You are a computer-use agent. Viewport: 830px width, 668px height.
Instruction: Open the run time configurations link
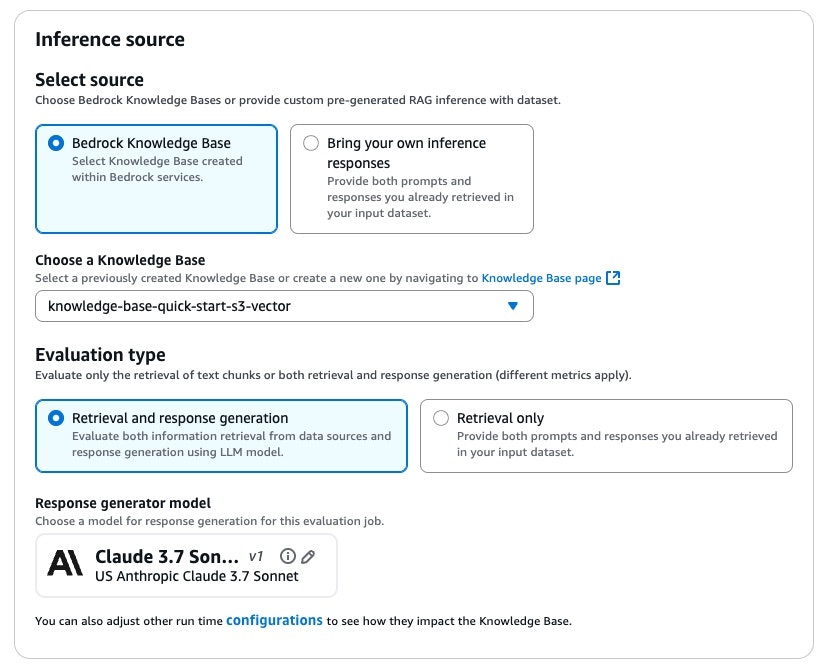274,621
